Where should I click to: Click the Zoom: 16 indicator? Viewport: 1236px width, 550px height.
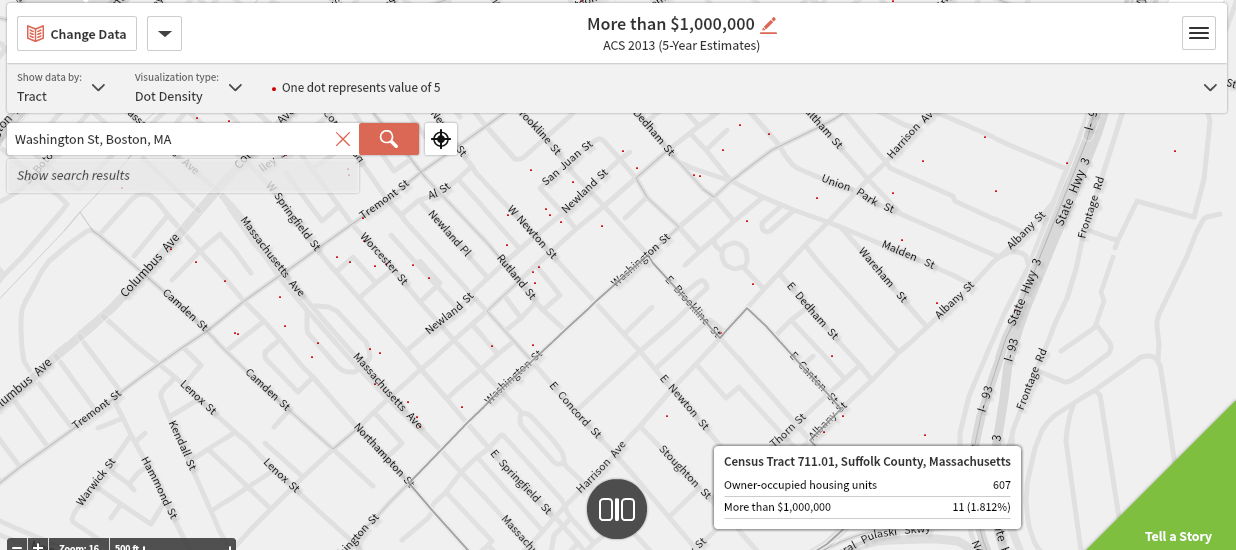click(78, 547)
